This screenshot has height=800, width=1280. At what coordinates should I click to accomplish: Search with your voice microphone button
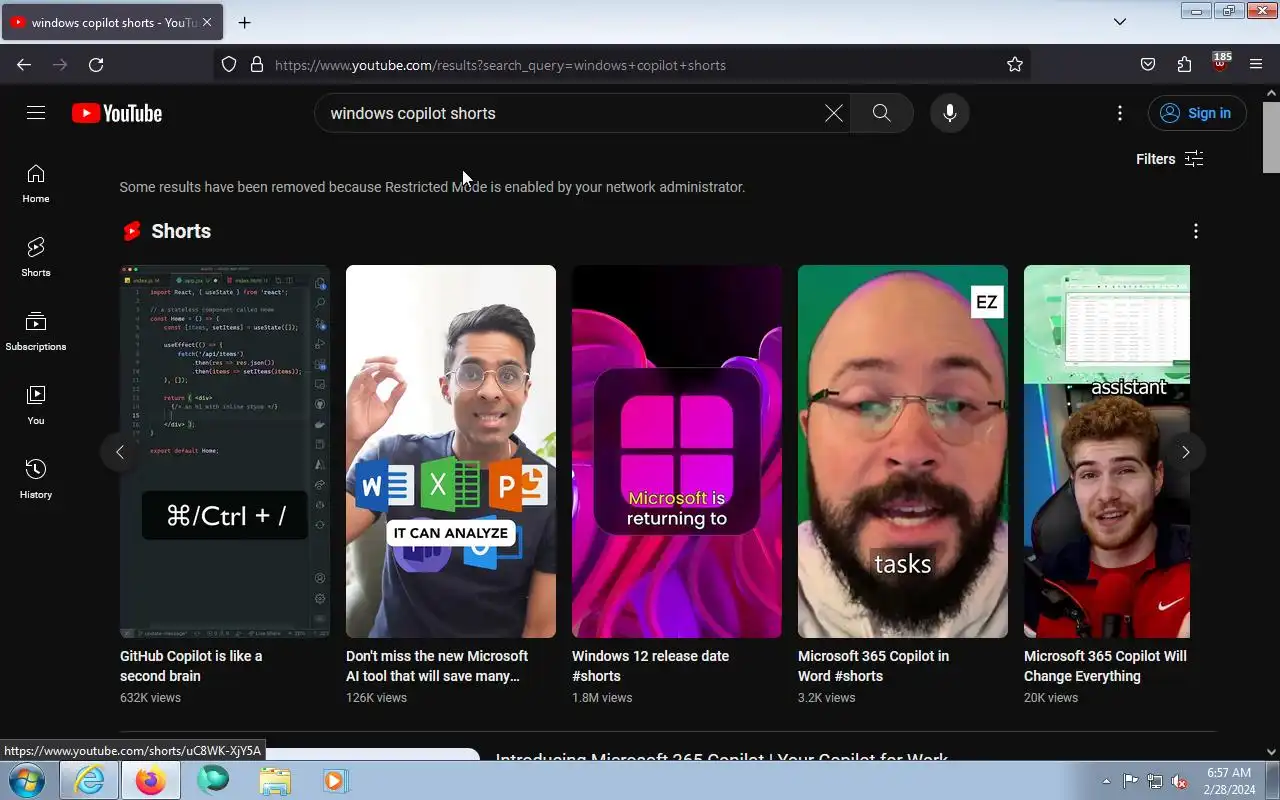(x=950, y=113)
